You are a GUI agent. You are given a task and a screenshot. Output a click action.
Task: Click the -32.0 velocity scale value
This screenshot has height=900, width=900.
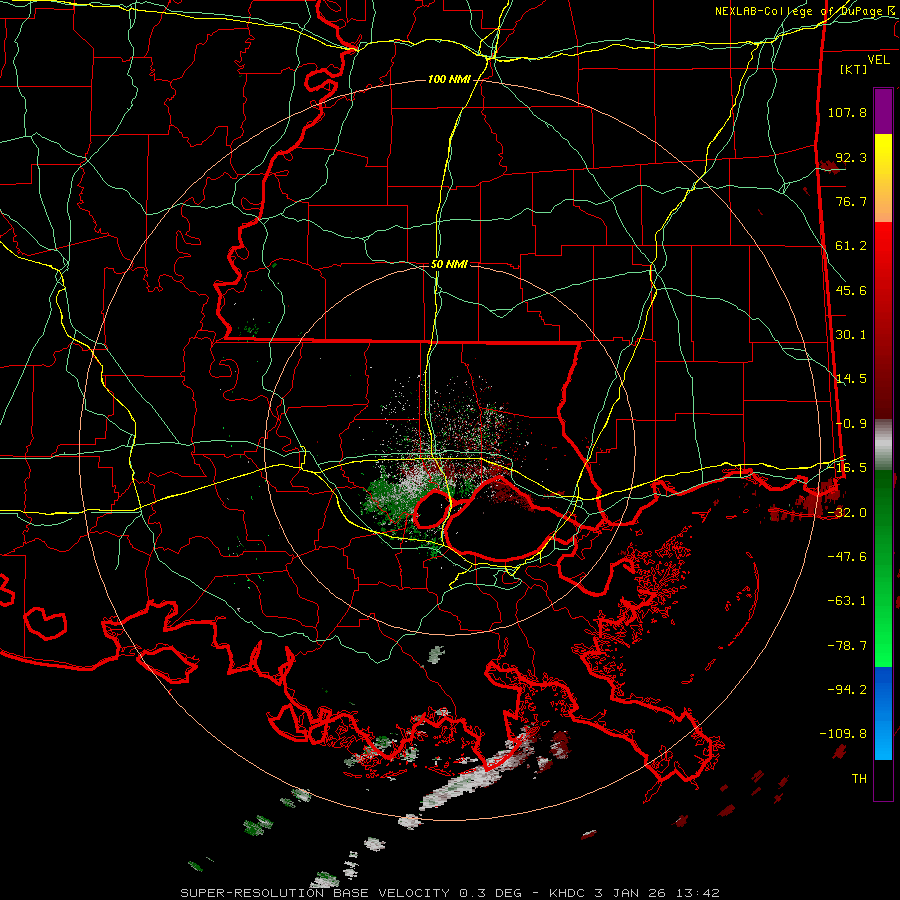tap(847, 513)
